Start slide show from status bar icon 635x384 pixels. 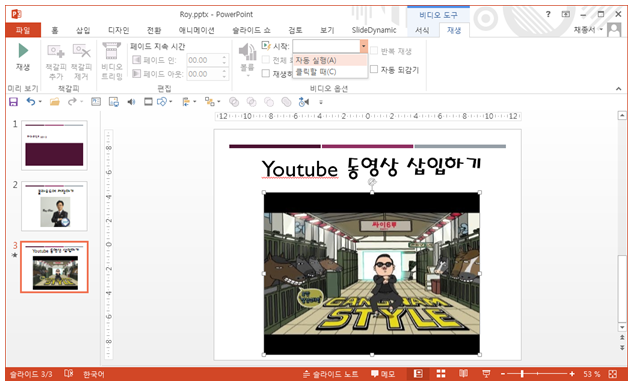tap(486, 373)
